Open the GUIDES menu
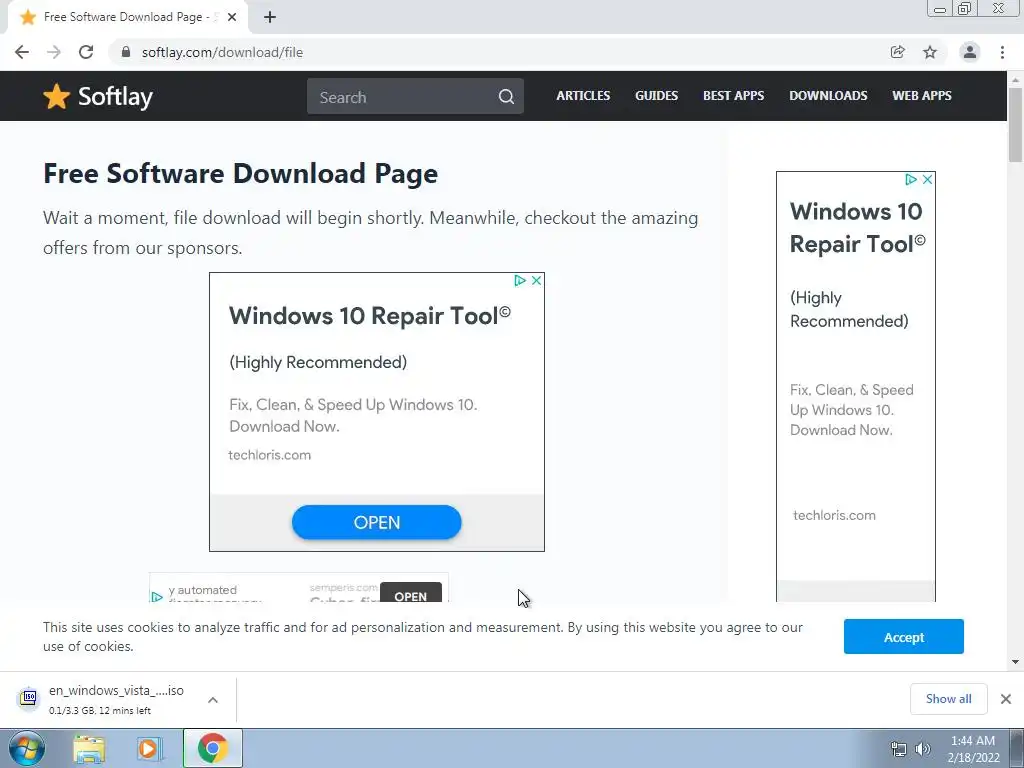This screenshot has width=1024, height=768. pos(656,96)
